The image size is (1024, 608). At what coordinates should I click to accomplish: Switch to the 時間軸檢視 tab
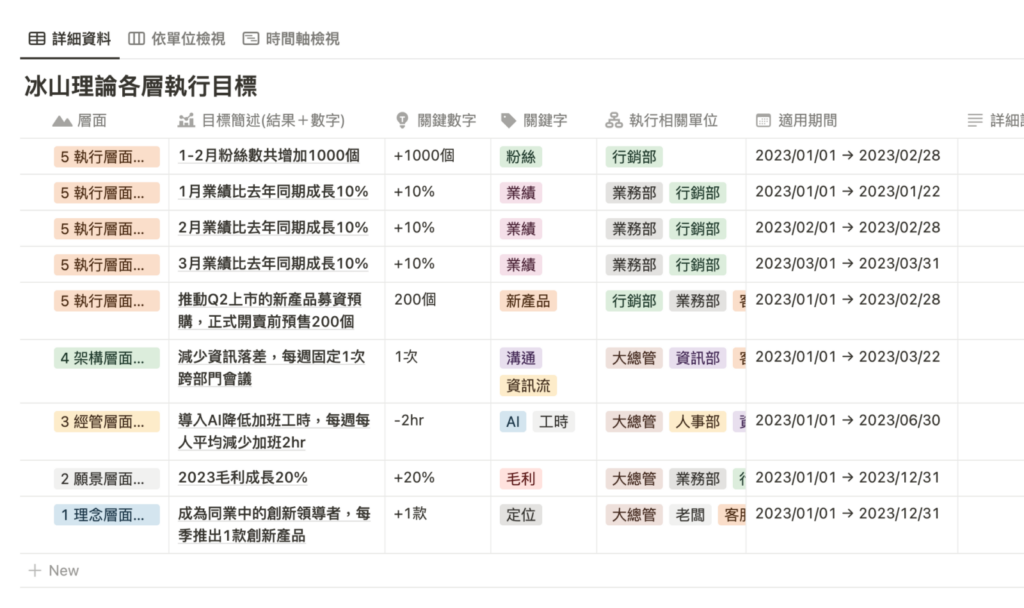[x=291, y=39]
